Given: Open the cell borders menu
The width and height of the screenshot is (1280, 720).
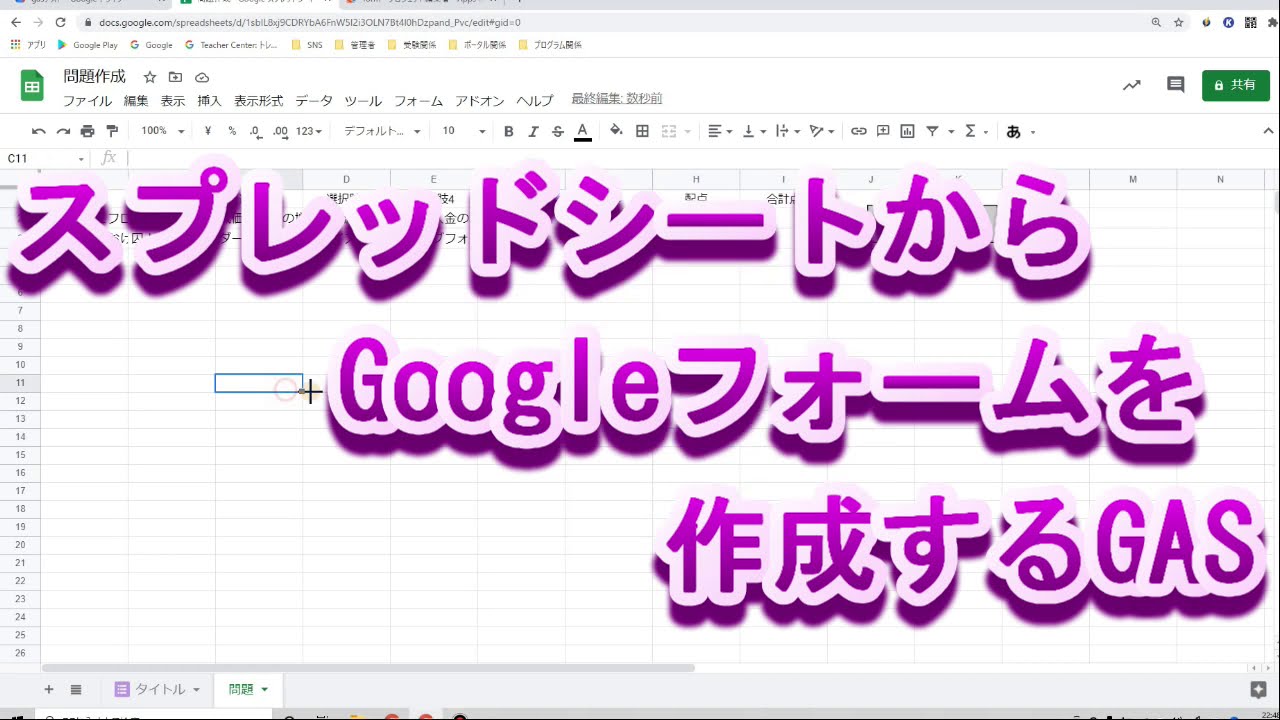Looking at the screenshot, I should coord(642,131).
